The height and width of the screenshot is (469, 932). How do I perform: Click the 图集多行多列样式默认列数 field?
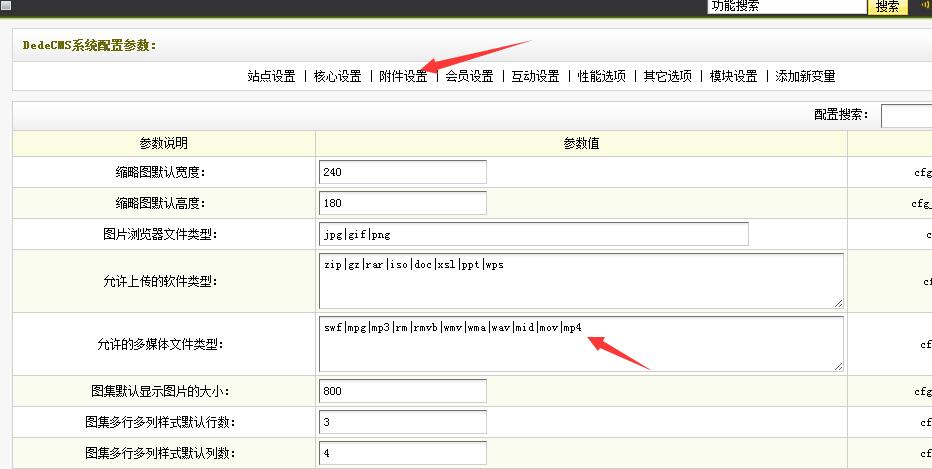coord(402,453)
